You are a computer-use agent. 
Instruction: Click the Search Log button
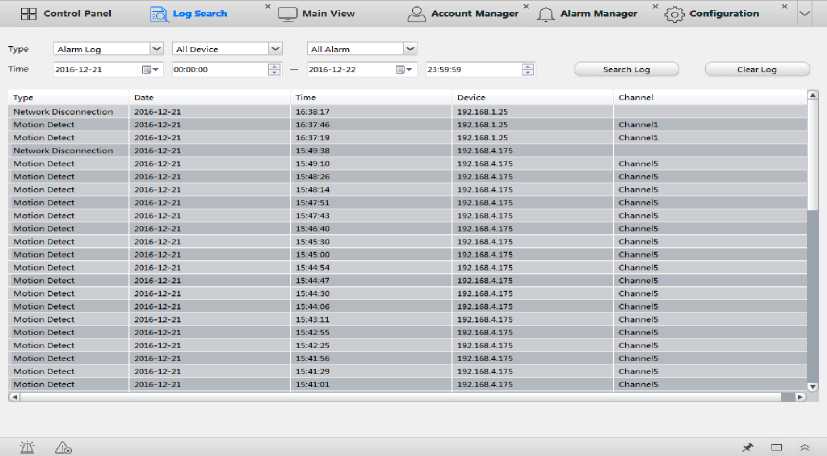coord(626,69)
